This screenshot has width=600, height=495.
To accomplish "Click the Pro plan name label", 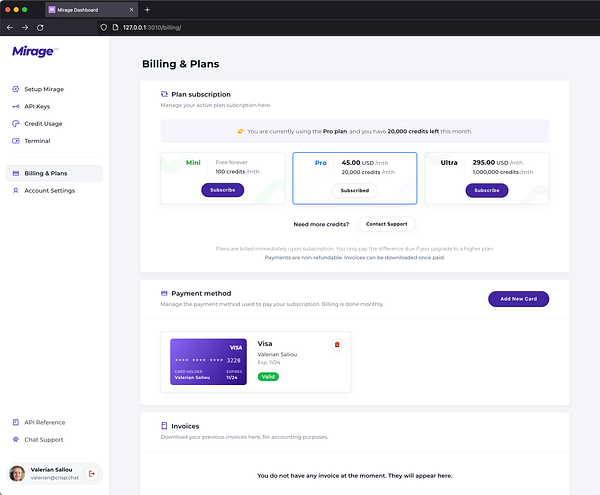I will (x=321, y=163).
